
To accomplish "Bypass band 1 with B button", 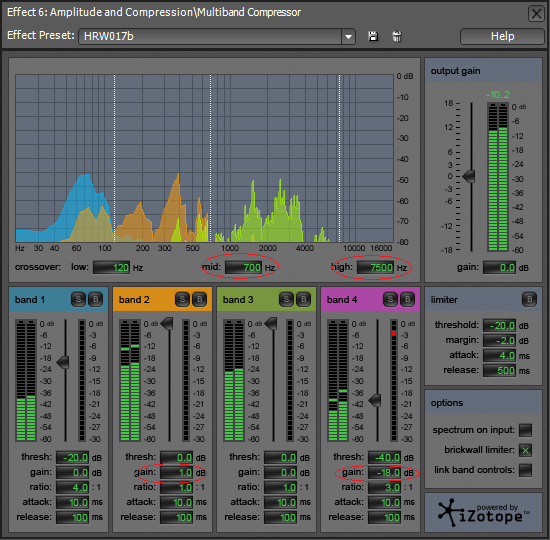I will [x=95, y=299].
